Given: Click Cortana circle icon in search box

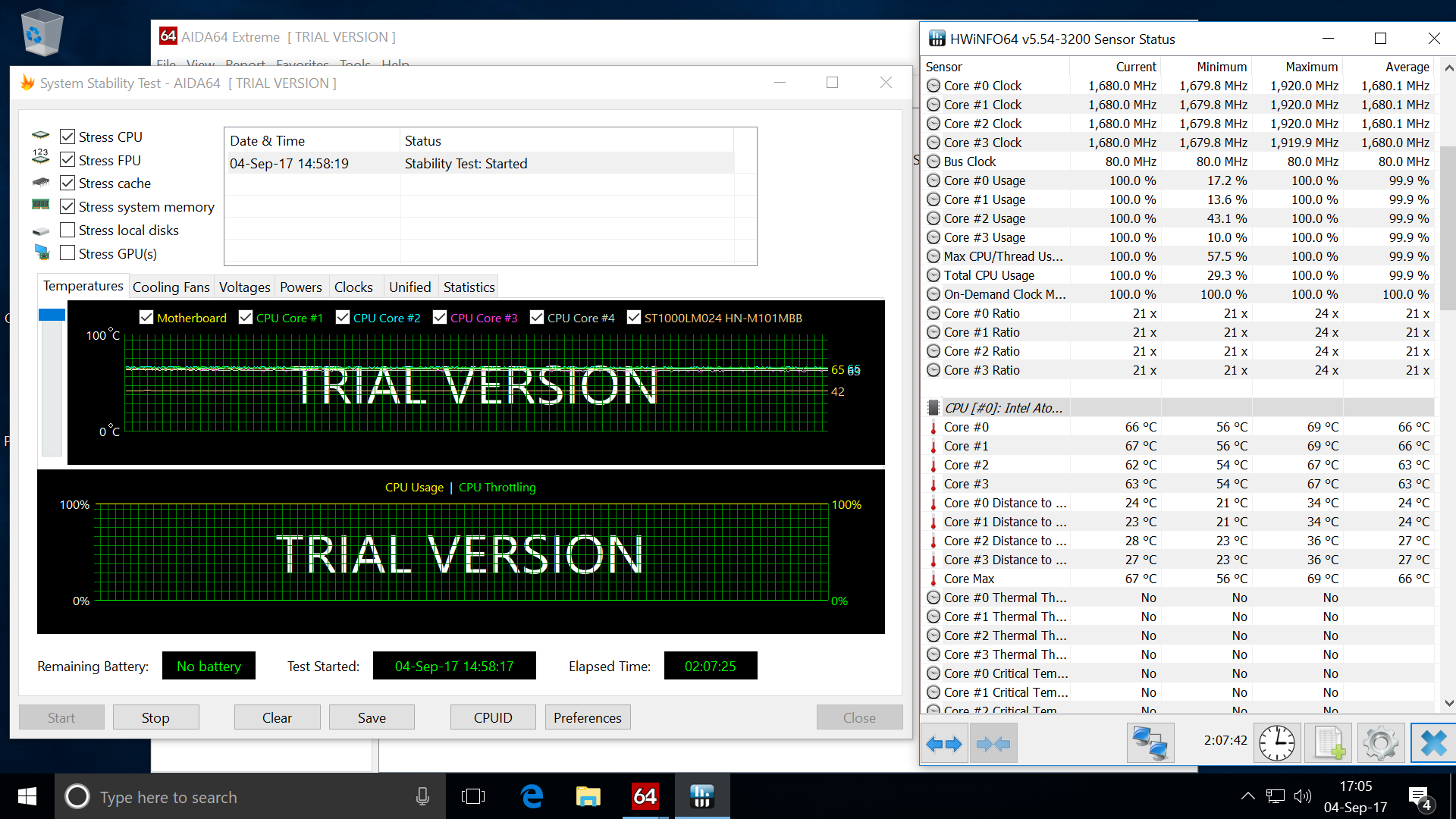Looking at the screenshot, I should [77, 796].
